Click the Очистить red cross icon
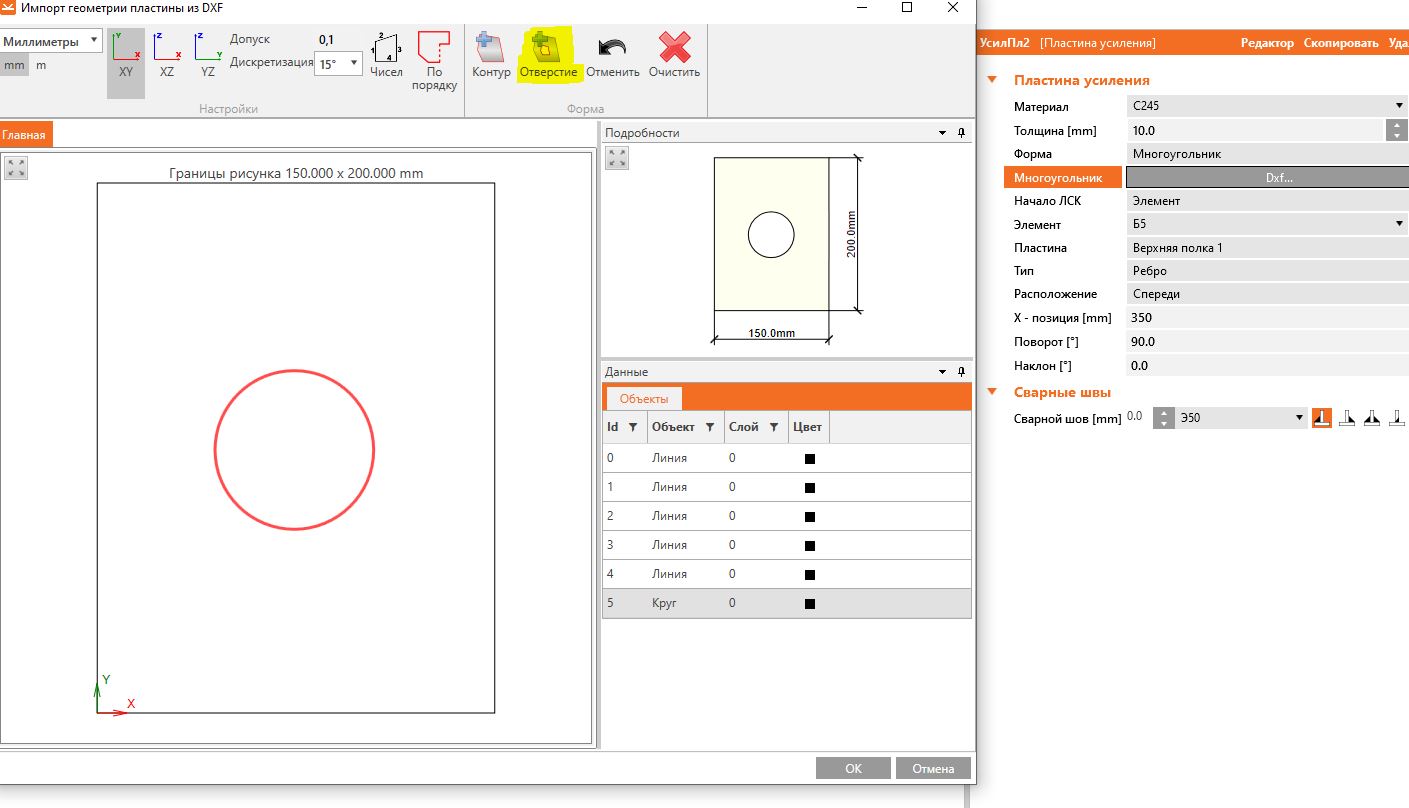This screenshot has height=808, width=1409. click(674, 54)
